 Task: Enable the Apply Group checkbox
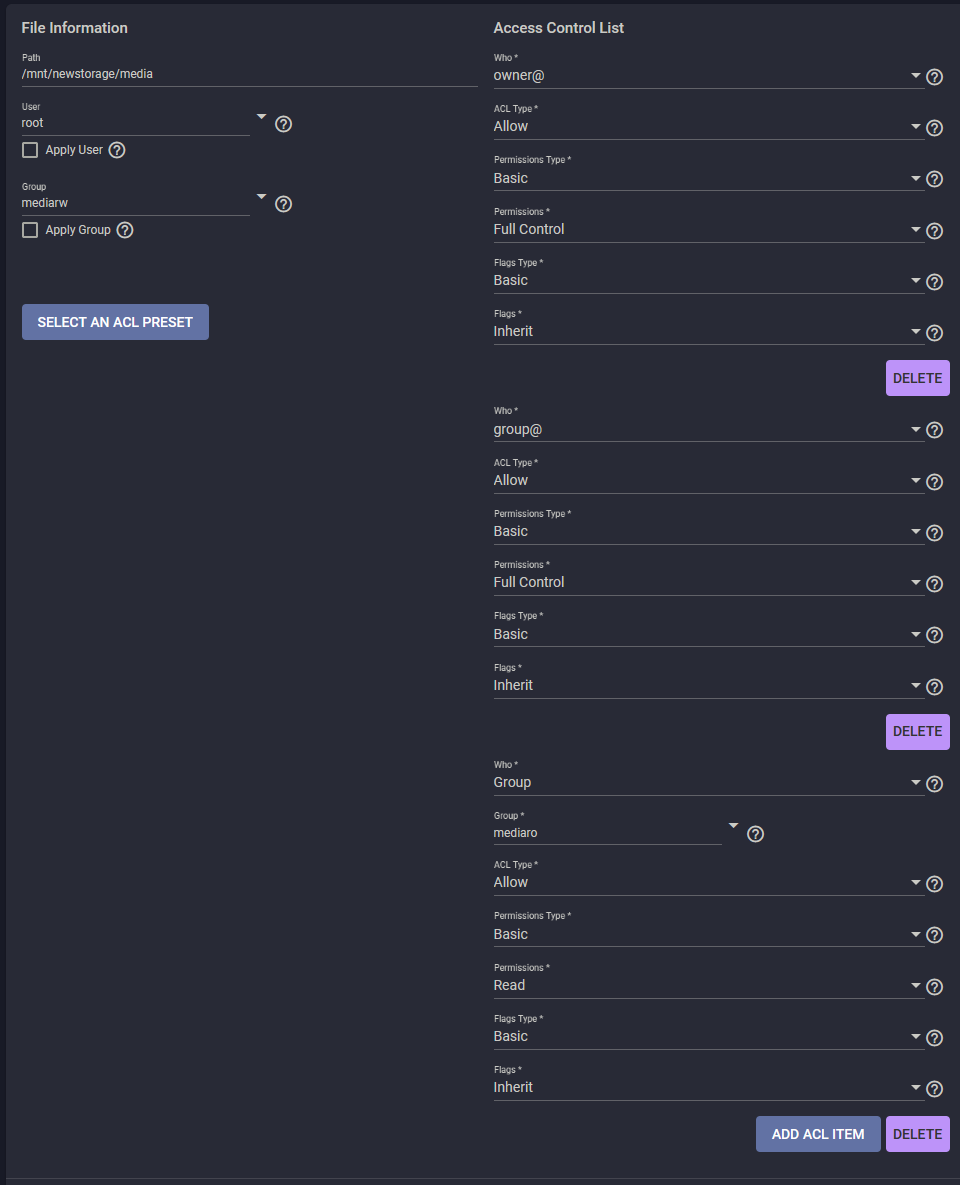[30, 230]
